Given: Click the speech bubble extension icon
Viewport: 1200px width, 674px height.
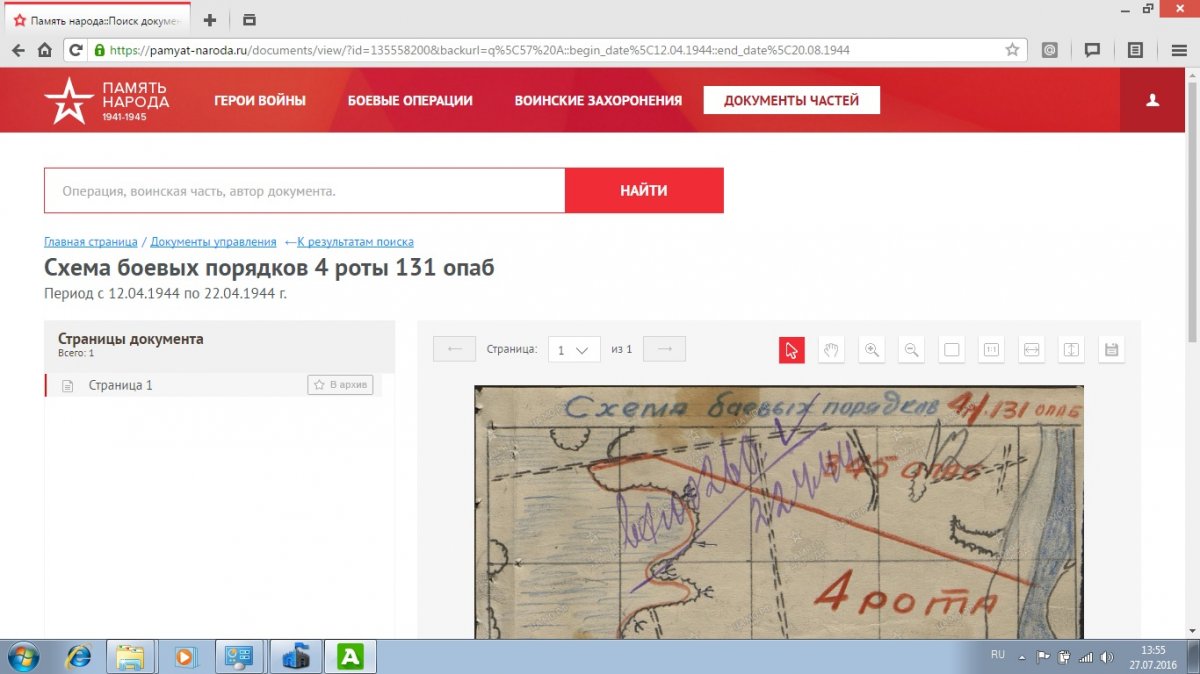Looking at the screenshot, I should tap(1093, 50).
